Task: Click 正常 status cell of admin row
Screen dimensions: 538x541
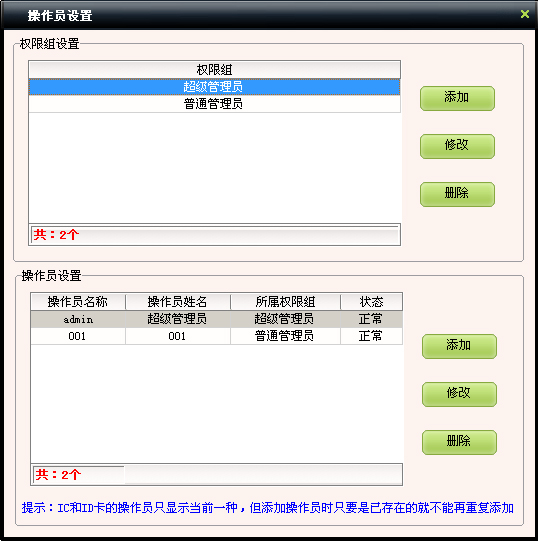Action: point(371,319)
